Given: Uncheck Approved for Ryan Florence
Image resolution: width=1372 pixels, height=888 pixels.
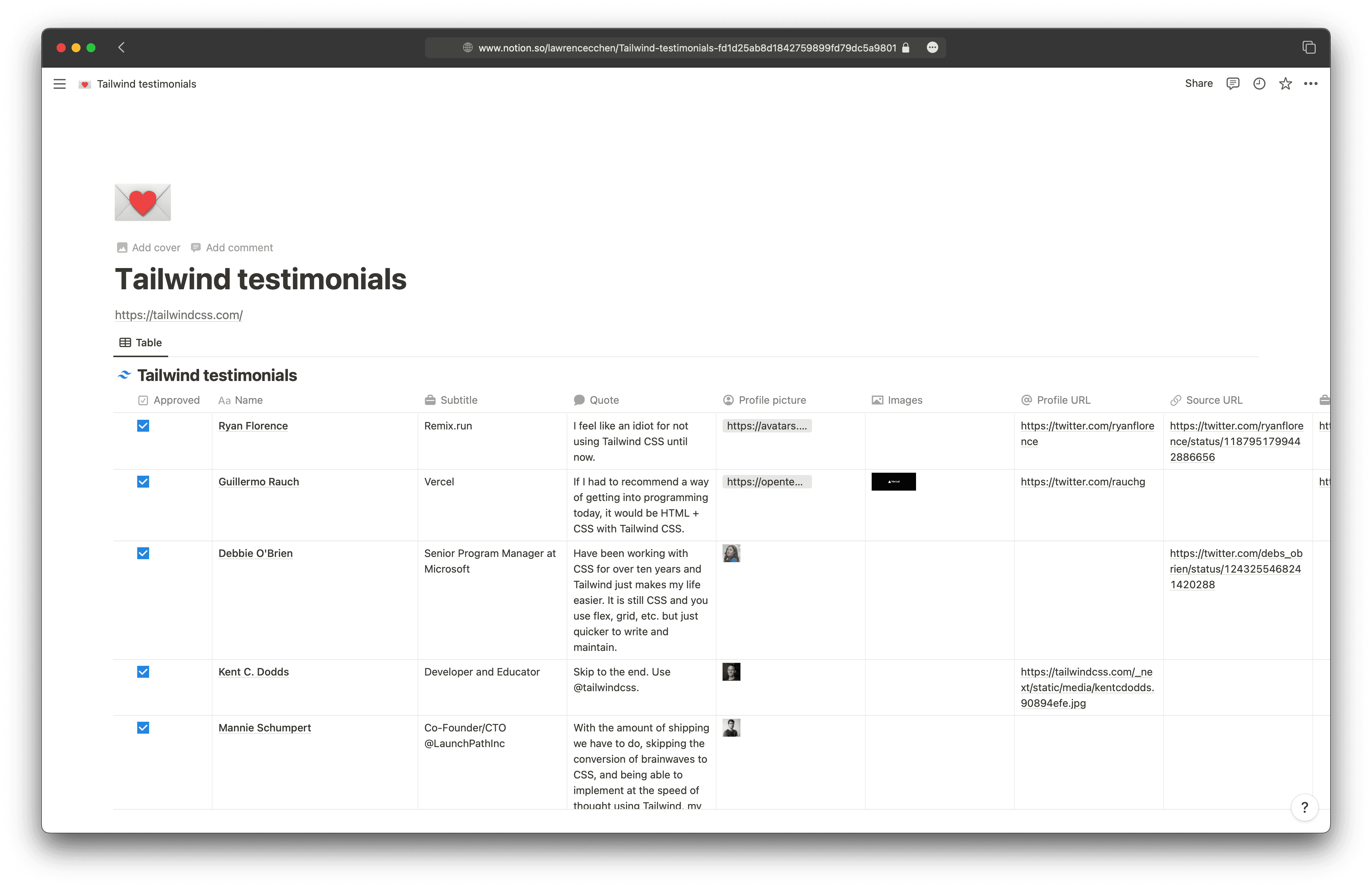Looking at the screenshot, I should click(143, 426).
